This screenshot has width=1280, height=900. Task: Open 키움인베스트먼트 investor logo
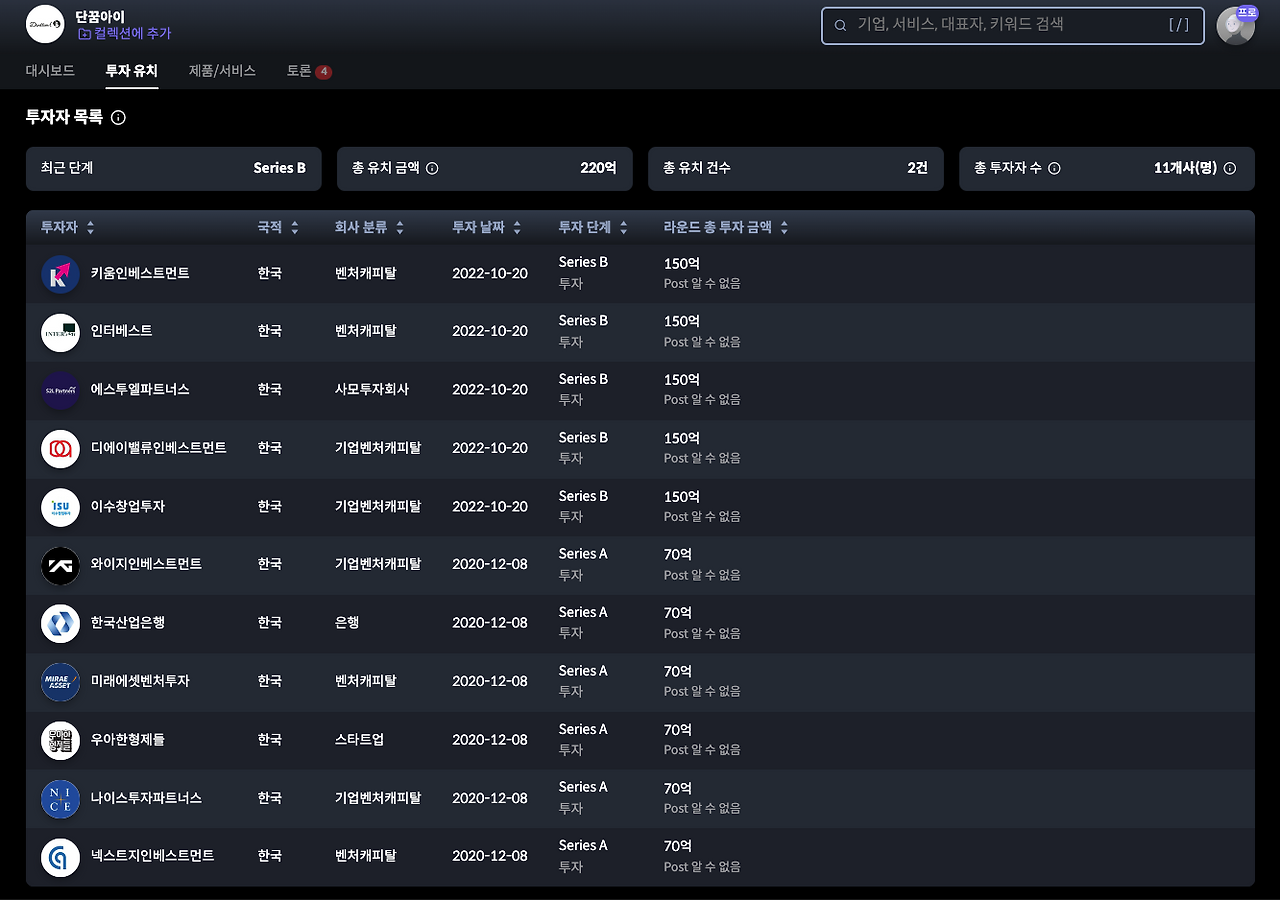click(x=60, y=274)
